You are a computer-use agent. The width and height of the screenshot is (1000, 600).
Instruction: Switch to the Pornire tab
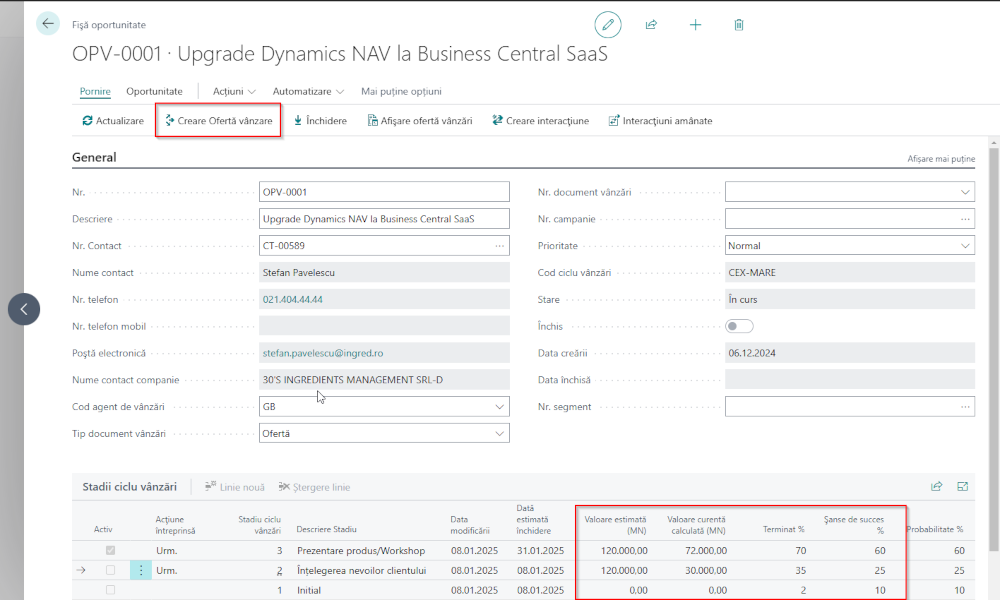click(x=95, y=91)
